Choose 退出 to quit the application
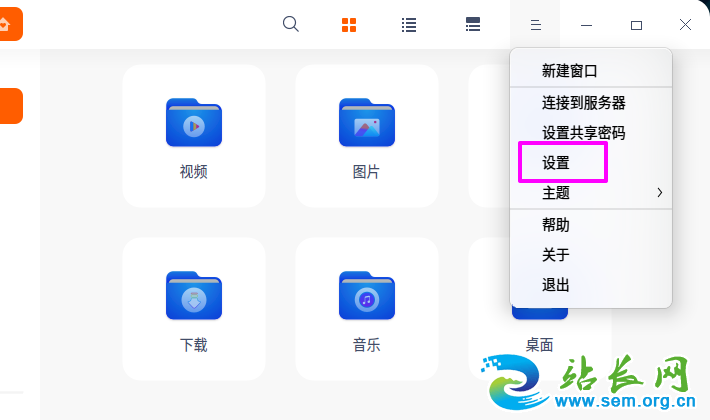The width and height of the screenshot is (710, 420). [556, 285]
